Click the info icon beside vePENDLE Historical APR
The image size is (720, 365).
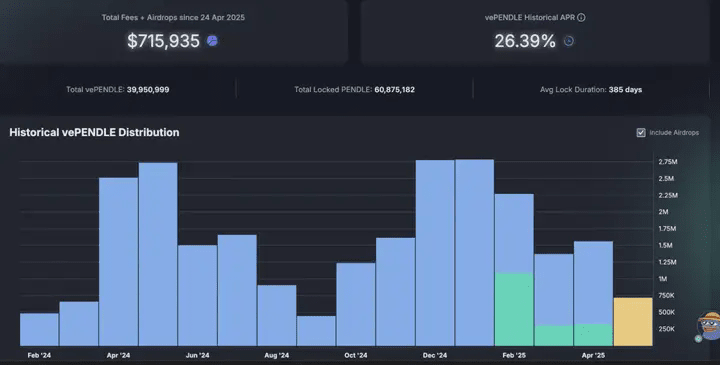tap(581, 17)
